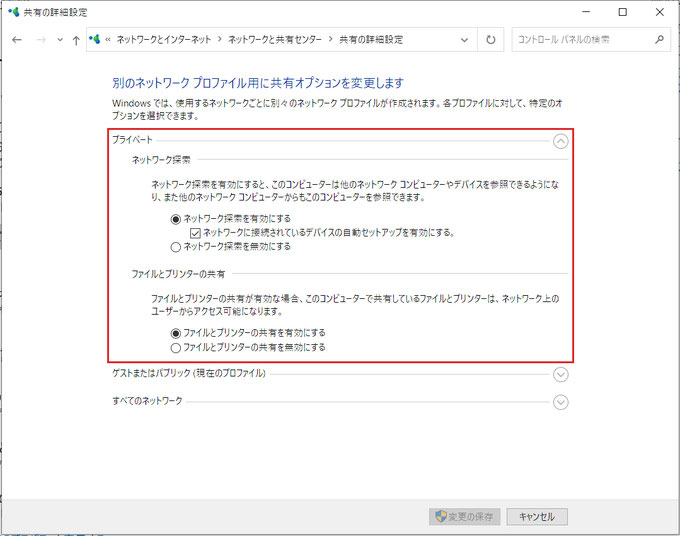Image resolution: width=680 pixels, height=536 pixels.
Task: Select ファイルとプリンターの共有を有効にする radio
Action: pos(175,333)
